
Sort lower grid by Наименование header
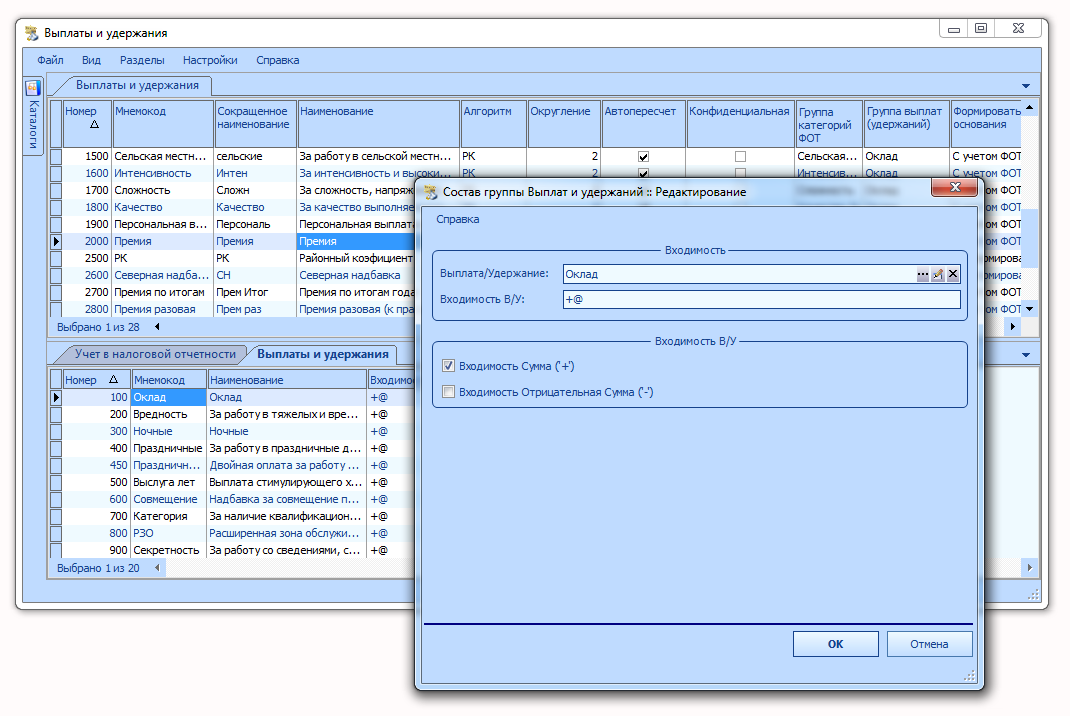(287, 380)
